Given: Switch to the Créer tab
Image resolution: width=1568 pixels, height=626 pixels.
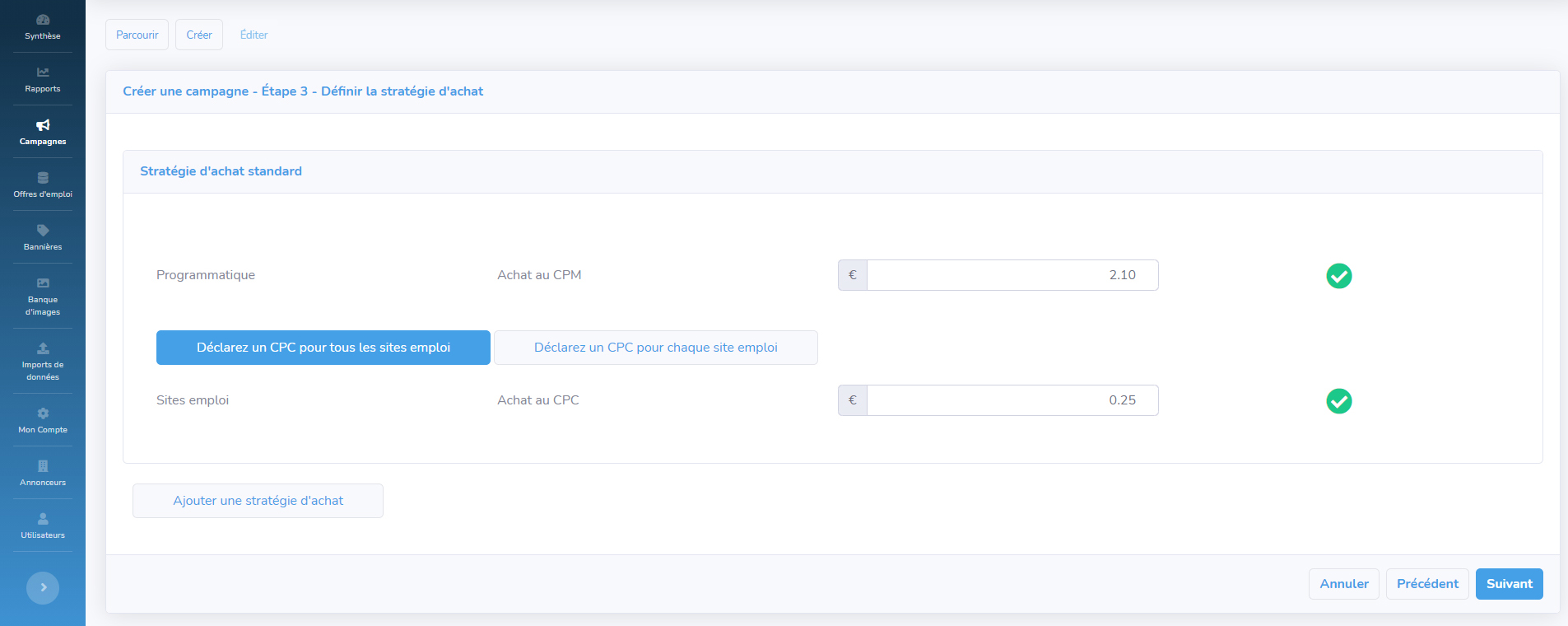Looking at the screenshot, I should [199, 35].
